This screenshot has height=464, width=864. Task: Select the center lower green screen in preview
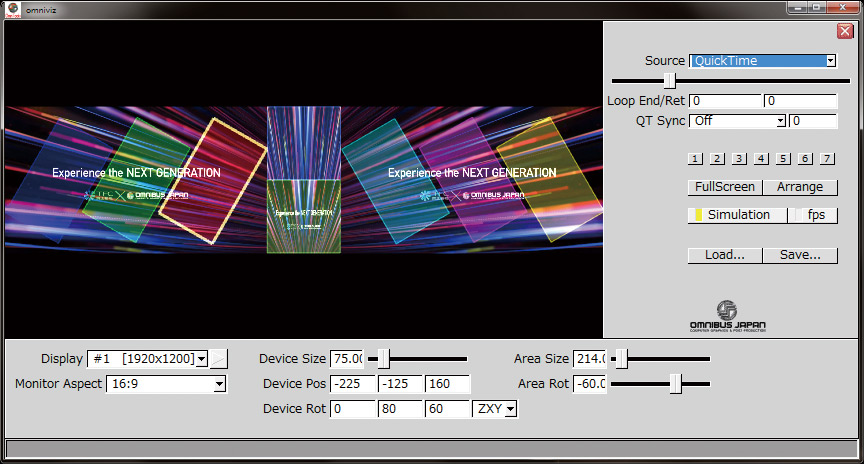(304, 216)
